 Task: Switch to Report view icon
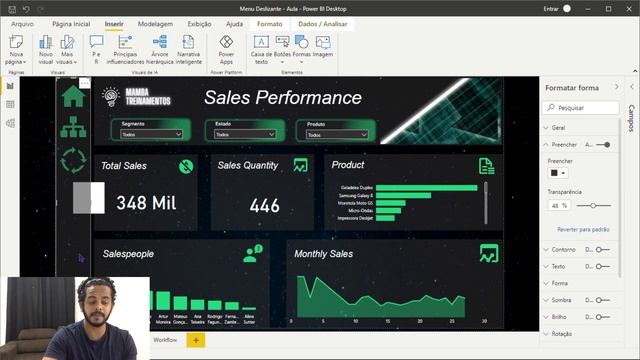pyautogui.click(x=10, y=86)
